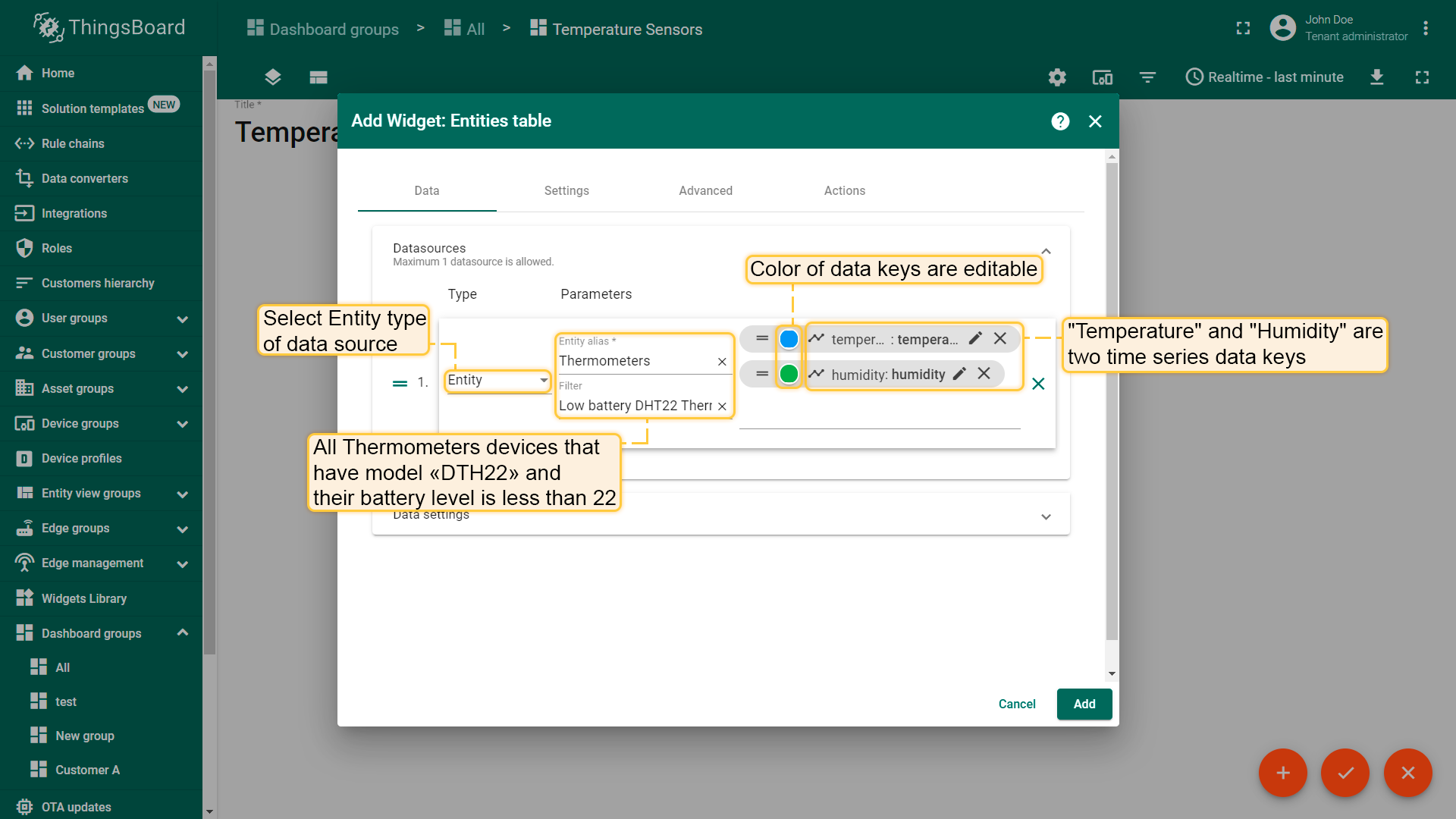Image resolution: width=1456 pixels, height=819 pixels.
Task: Expand Device groups in sidebar
Action: coord(182,424)
